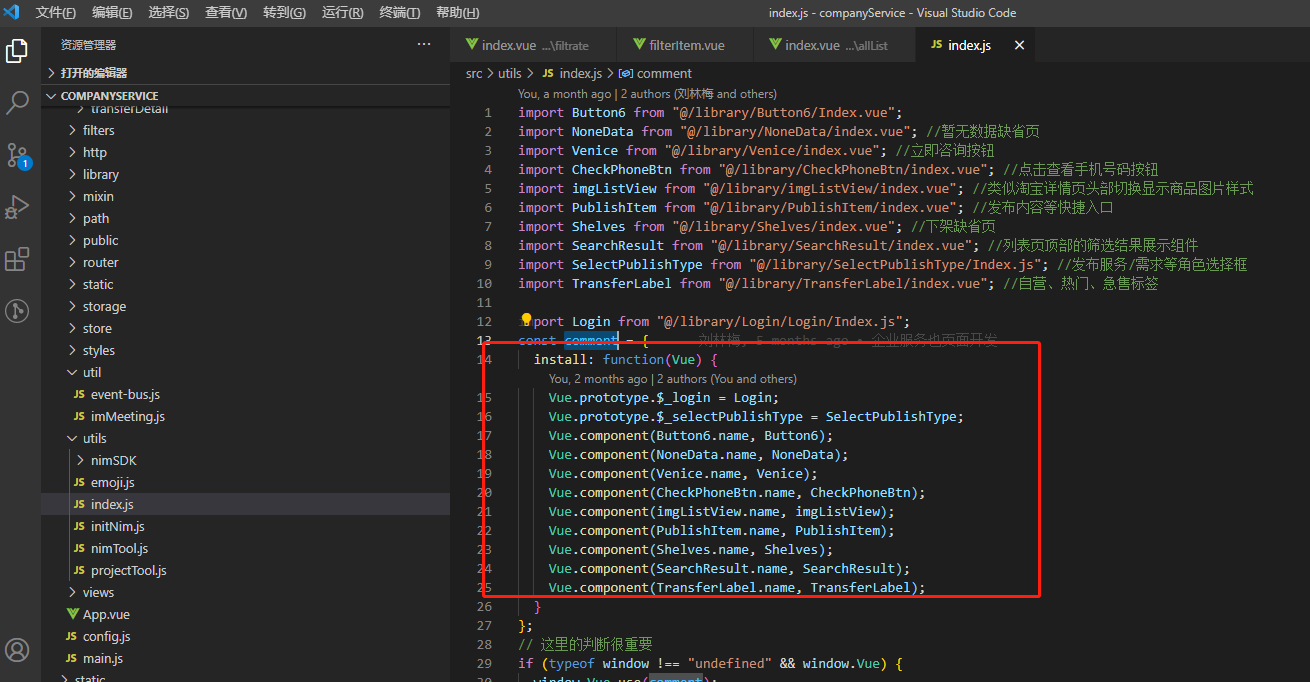Close the index.js editor tab

pos(1020,45)
